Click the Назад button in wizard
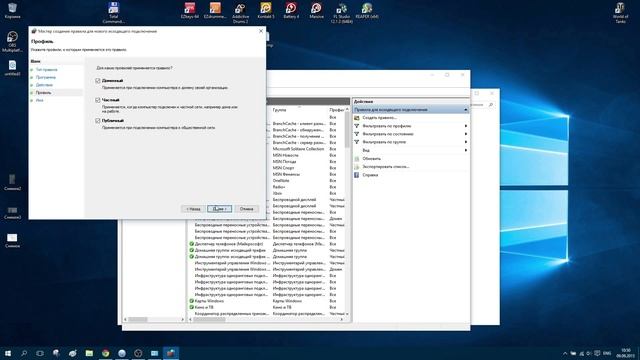This screenshot has width=640, height=360. click(193, 209)
